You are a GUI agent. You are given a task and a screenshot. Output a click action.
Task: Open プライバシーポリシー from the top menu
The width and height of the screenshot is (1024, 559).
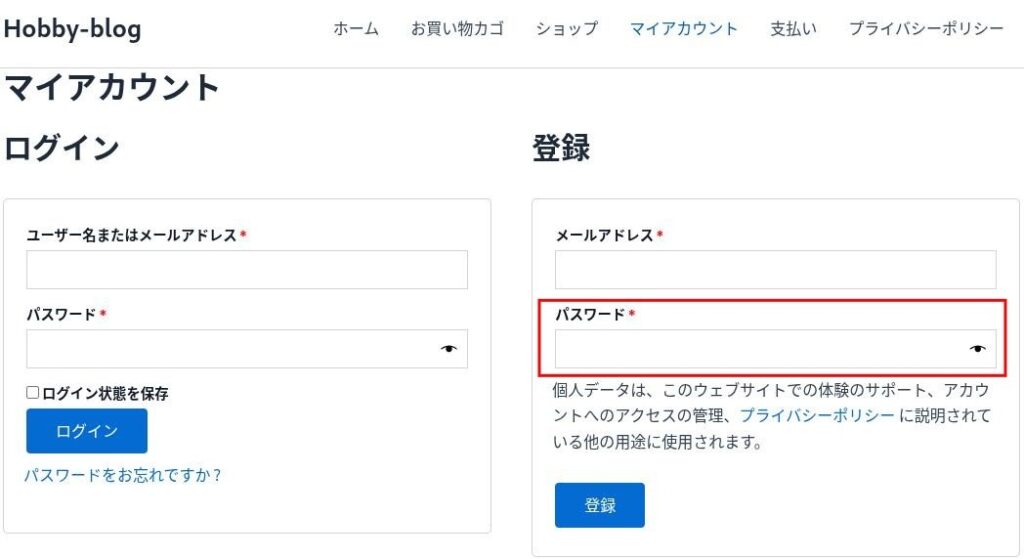click(926, 29)
